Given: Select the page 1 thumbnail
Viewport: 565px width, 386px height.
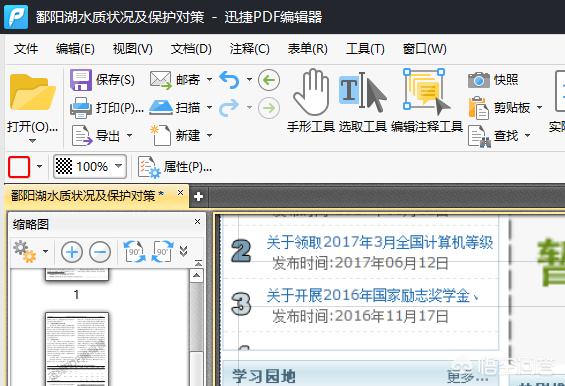Looking at the screenshot, I should (77, 275).
